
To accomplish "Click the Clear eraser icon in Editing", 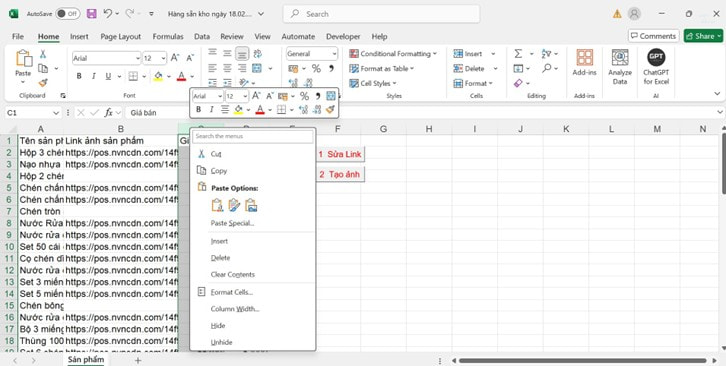I will [x=518, y=83].
